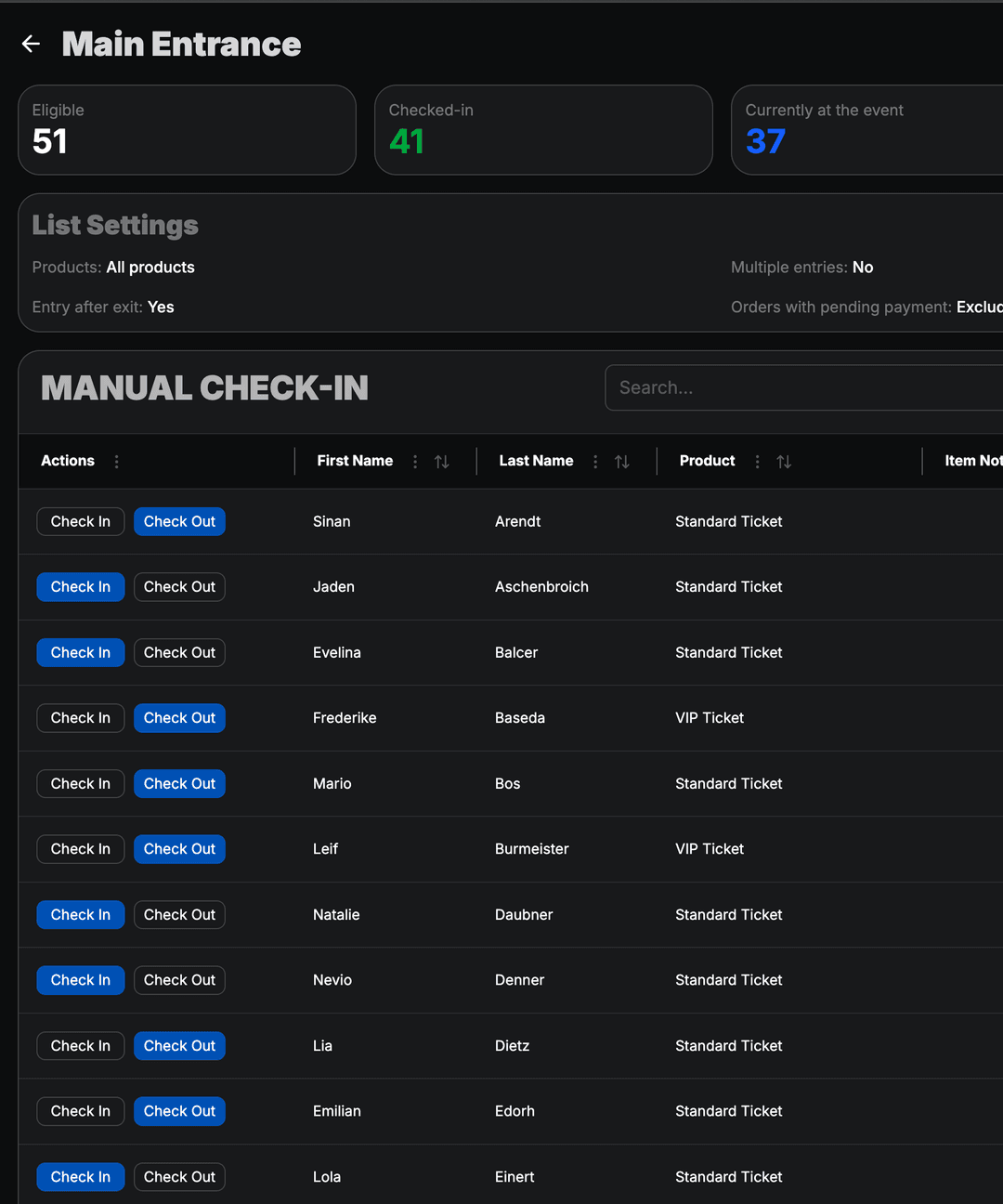Check out Frederike Baseda

tap(179, 718)
